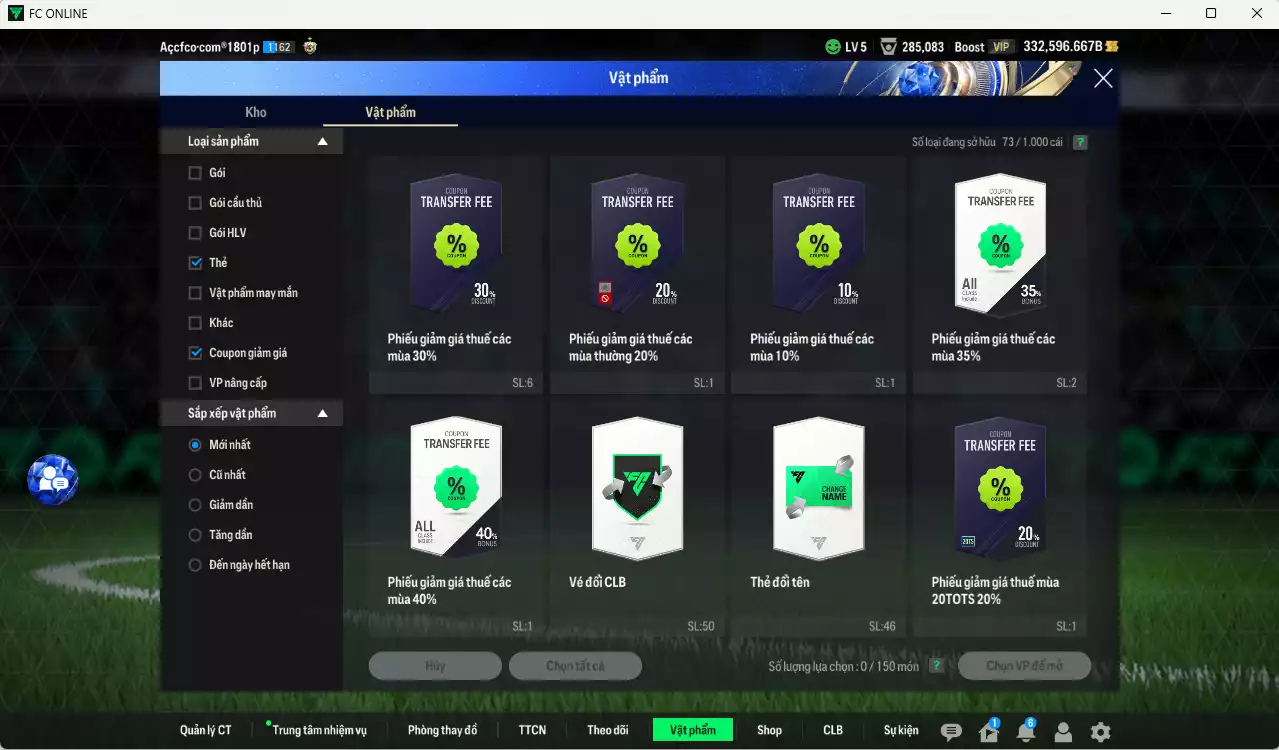Image resolution: width=1279 pixels, height=750 pixels.
Task: Enable the Gói cầu thủ checkbox
Action: pos(195,203)
